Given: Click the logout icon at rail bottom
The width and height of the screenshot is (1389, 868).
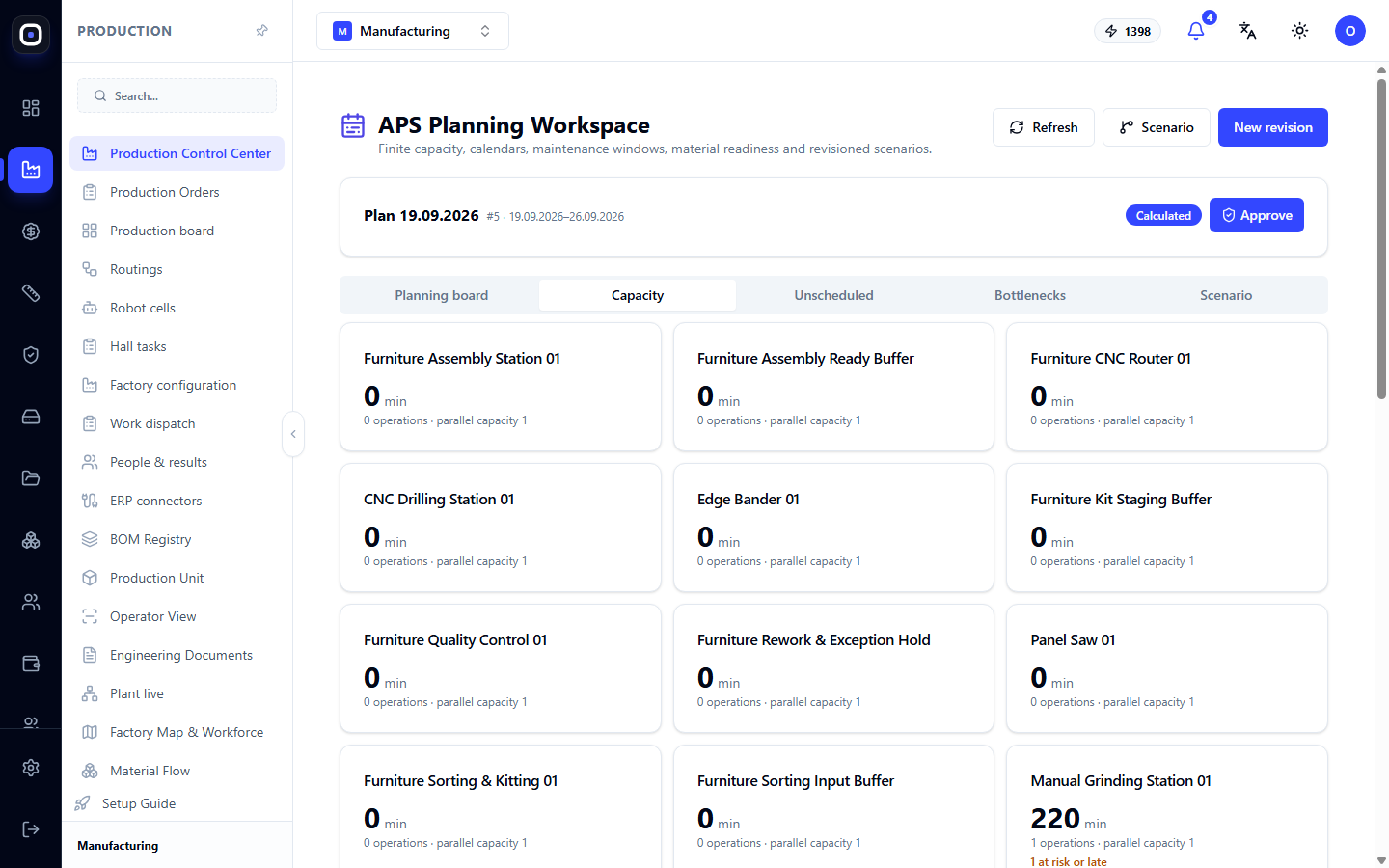Looking at the screenshot, I should pos(31,829).
